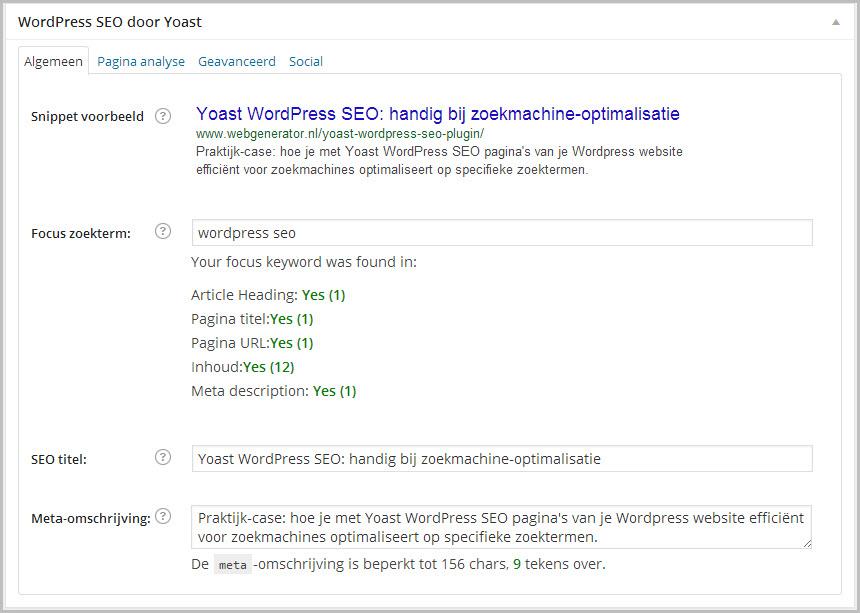Click inside the Focus zoekterm field
The height and width of the screenshot is (613, 860).
(500, 232)
